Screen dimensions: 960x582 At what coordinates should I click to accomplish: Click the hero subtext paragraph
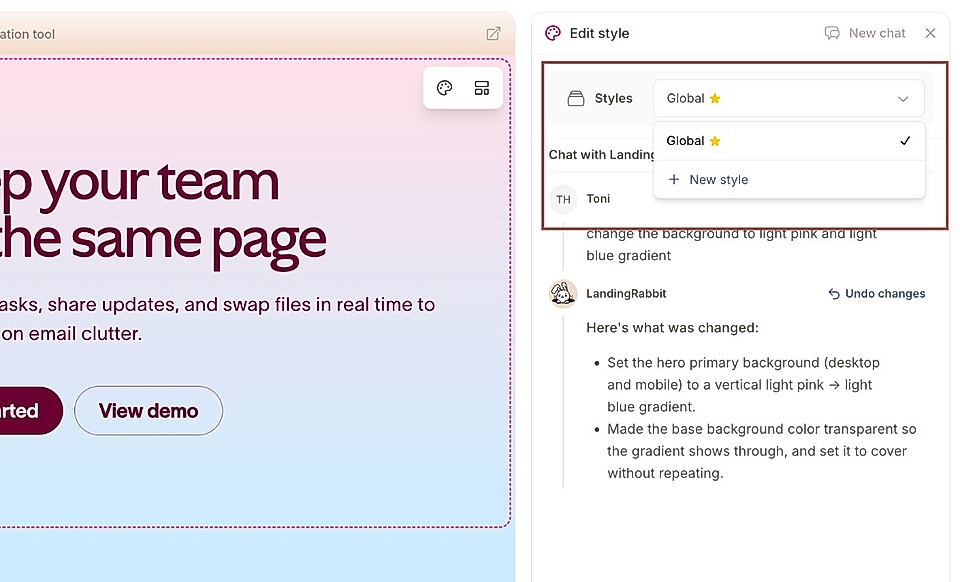(x=215, y=318)
